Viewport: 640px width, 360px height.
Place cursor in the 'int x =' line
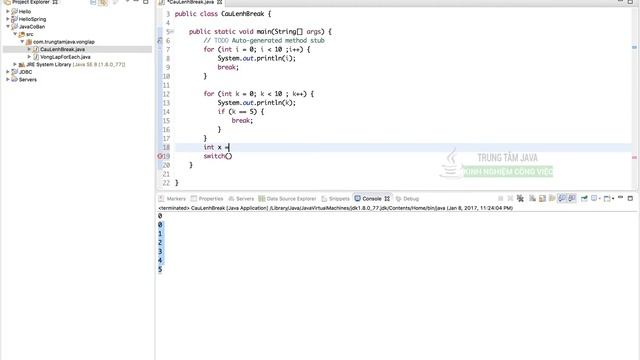click(x=216, y=147)
